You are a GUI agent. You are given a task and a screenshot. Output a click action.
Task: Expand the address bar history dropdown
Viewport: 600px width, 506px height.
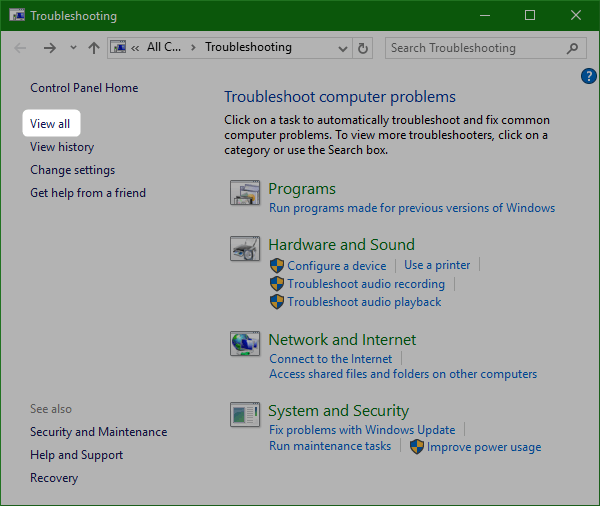pos(341,48)
